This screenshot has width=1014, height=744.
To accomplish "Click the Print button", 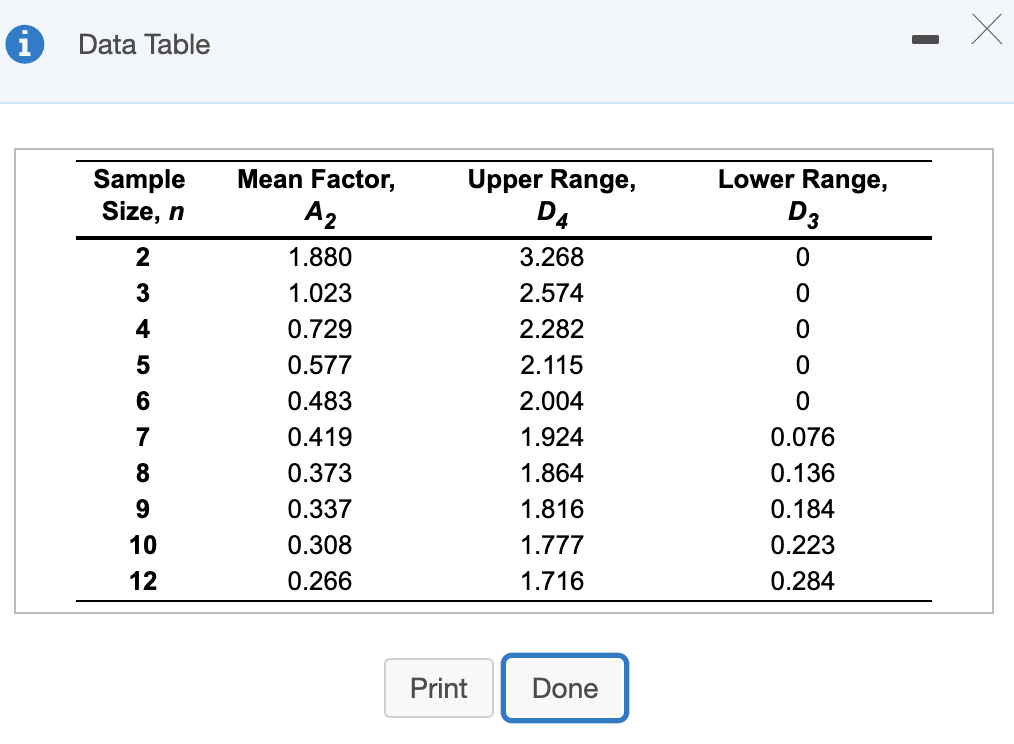I will pyautogui.click(x=438, y=688).
